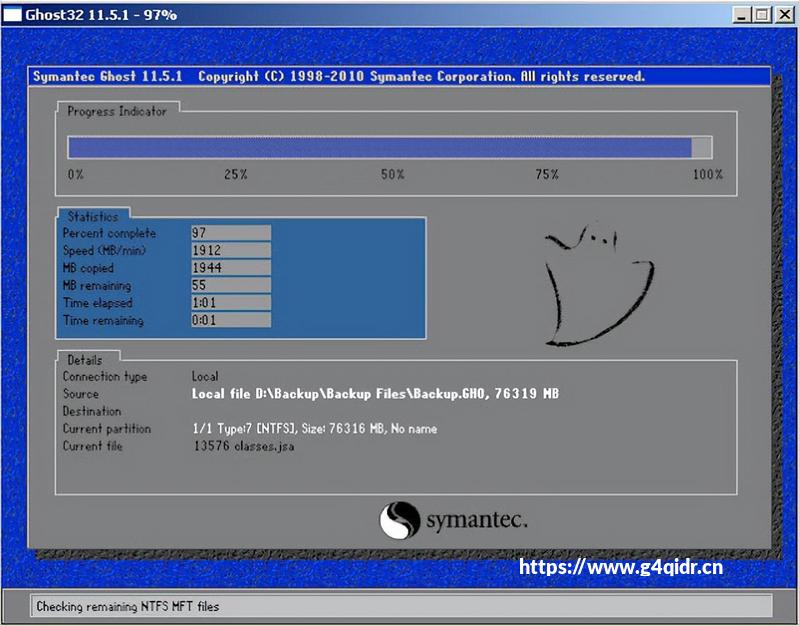Select the Statistics panel tab

click(x=92, y=216)
